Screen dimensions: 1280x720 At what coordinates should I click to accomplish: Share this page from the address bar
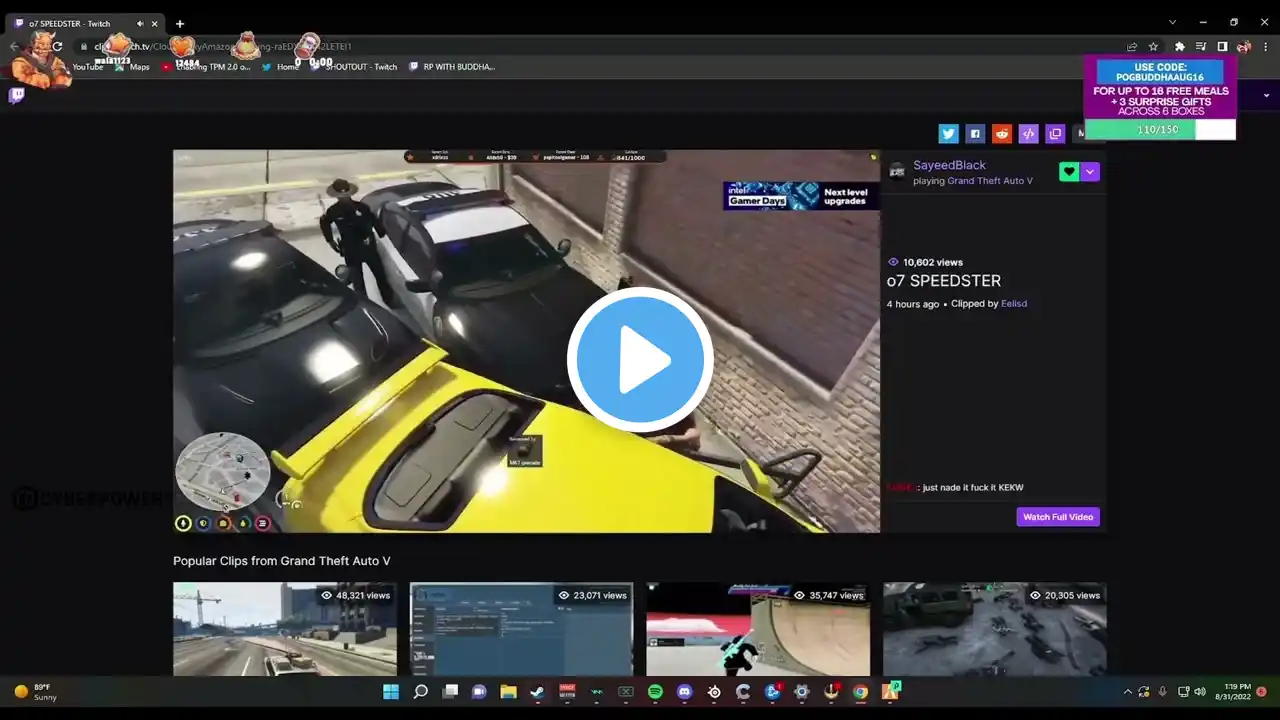point(1132,46)
